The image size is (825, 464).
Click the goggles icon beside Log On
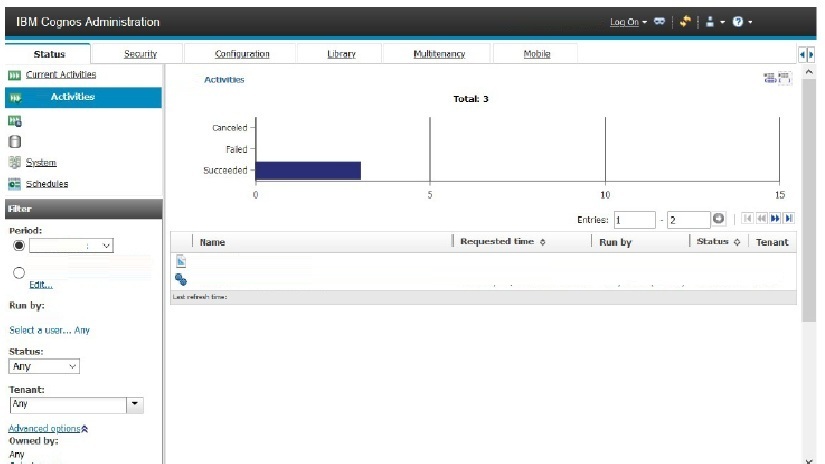(x=660, y=22)
